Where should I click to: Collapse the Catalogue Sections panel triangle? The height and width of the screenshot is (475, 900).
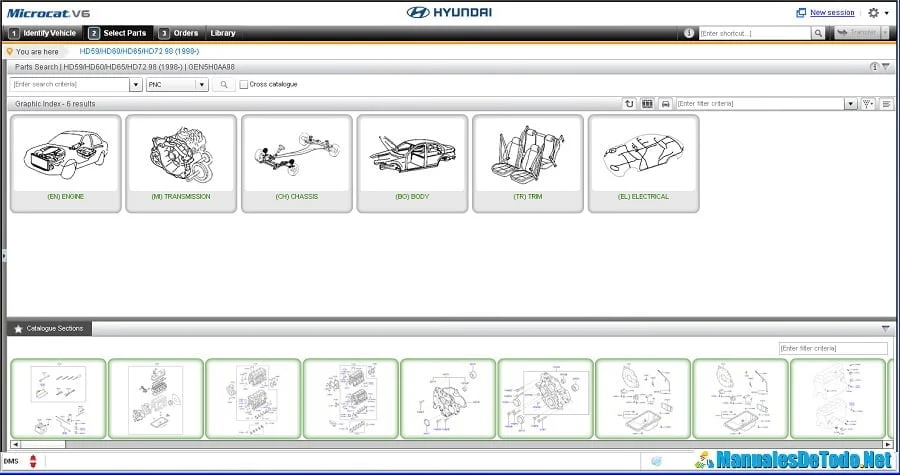886,329
